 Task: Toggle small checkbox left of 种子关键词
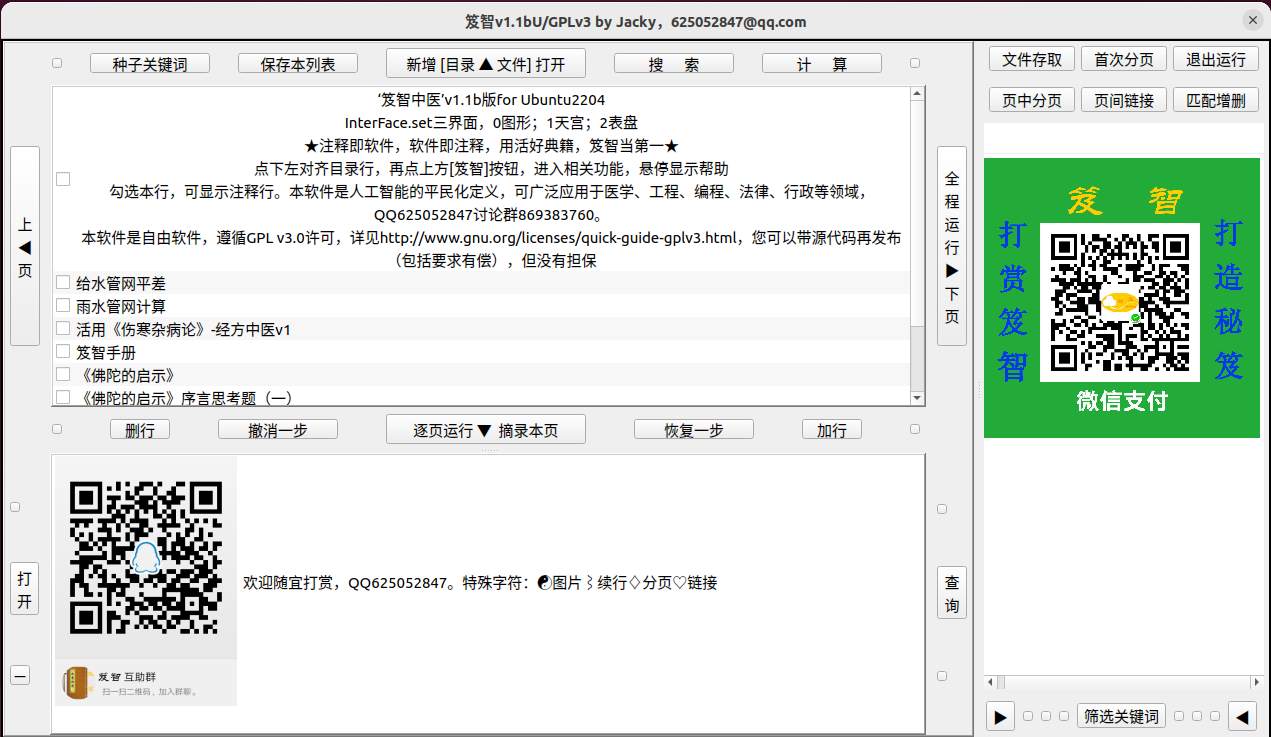(57, 63)
